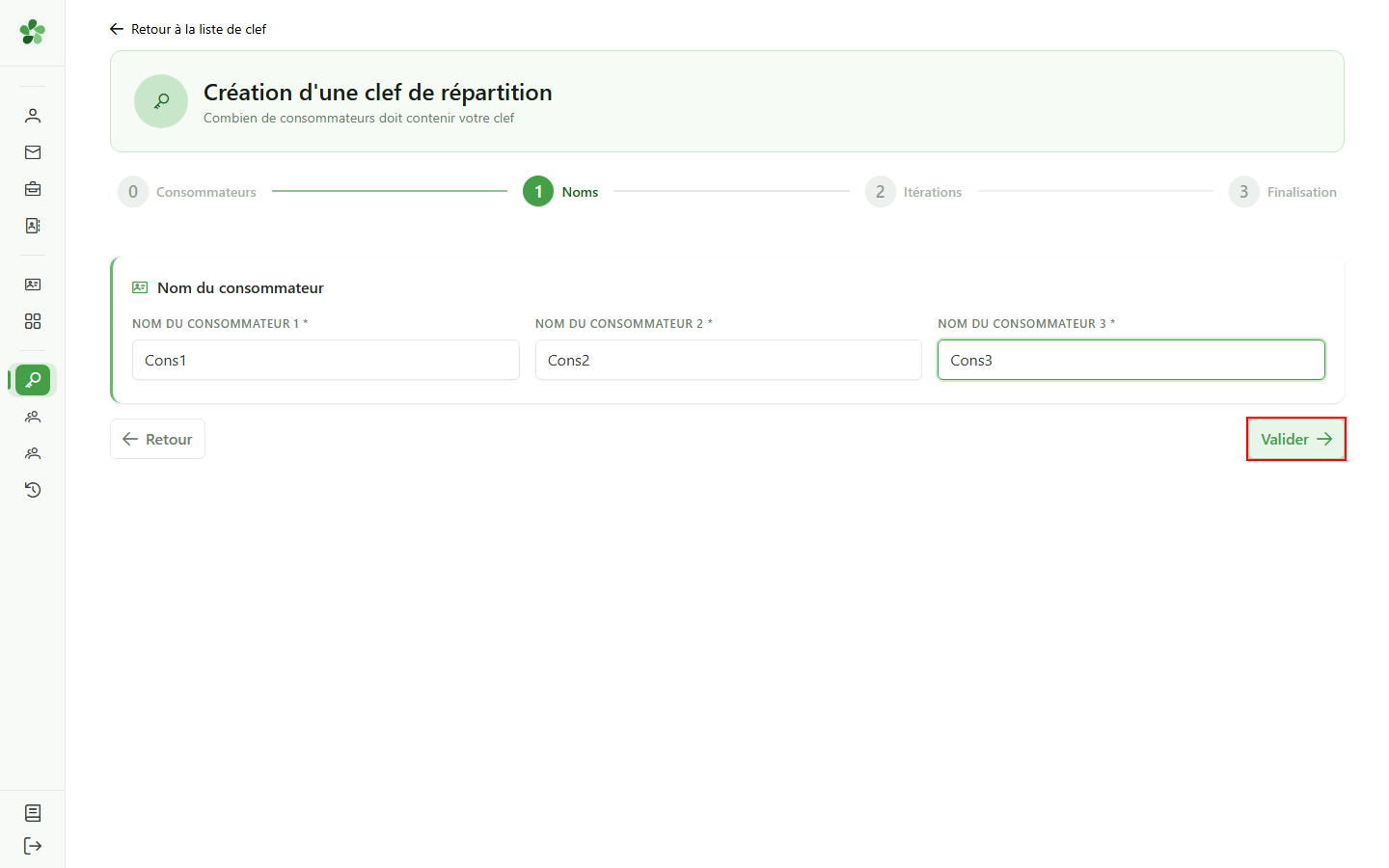The height and width of the screenshot is (868, 1389).
Task: Open the group icon directly below the key icon
Action: tap(33, 417)
